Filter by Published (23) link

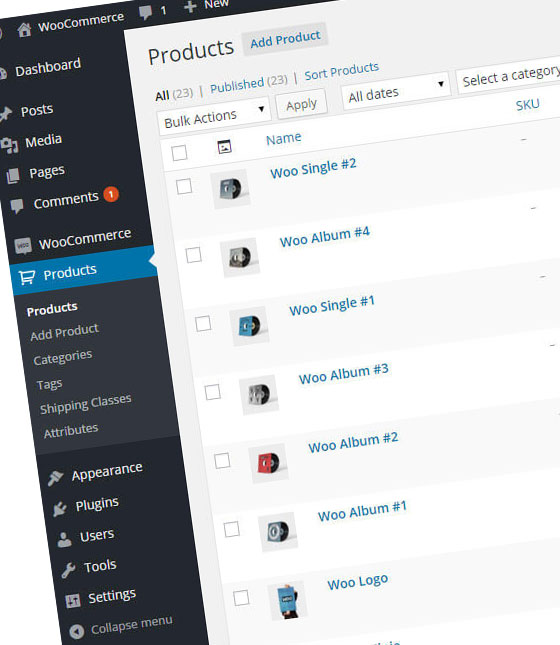pos(249,84)
